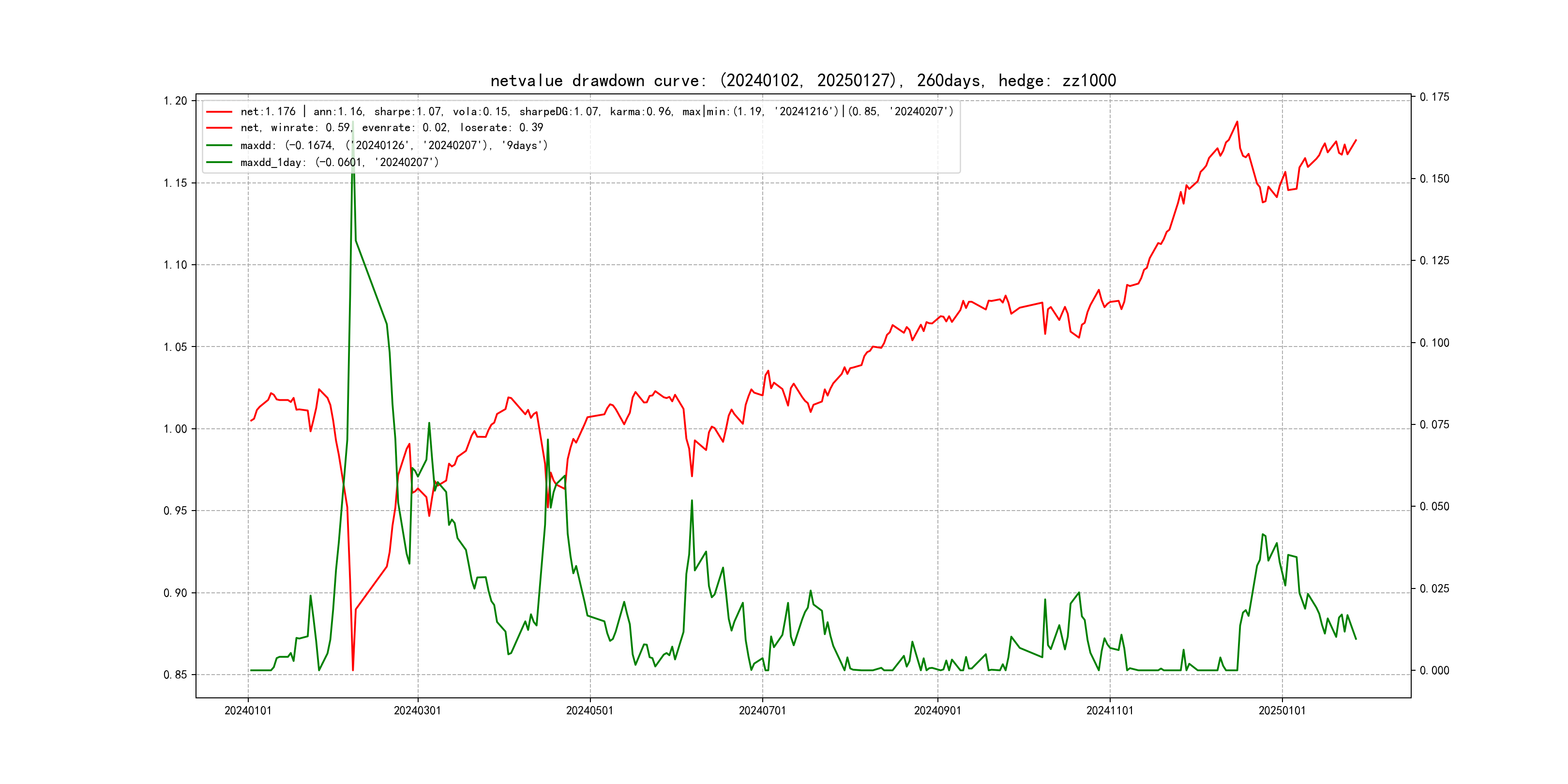Click the 20240901 x-axis date label
This screenshot has height=784, width=1568.
[x=937, y=711]
